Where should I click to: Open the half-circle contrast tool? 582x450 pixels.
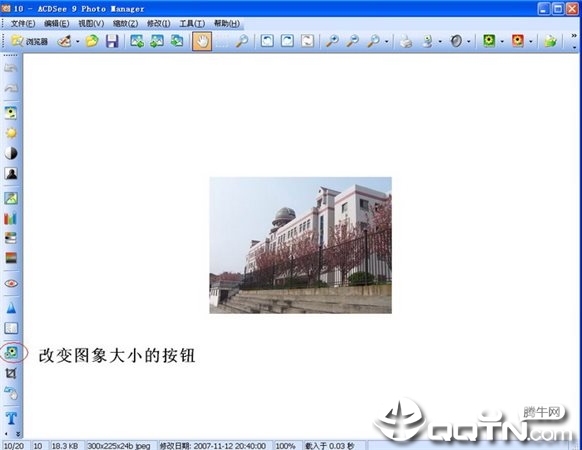pyautogui.click(x=11, y=153)
